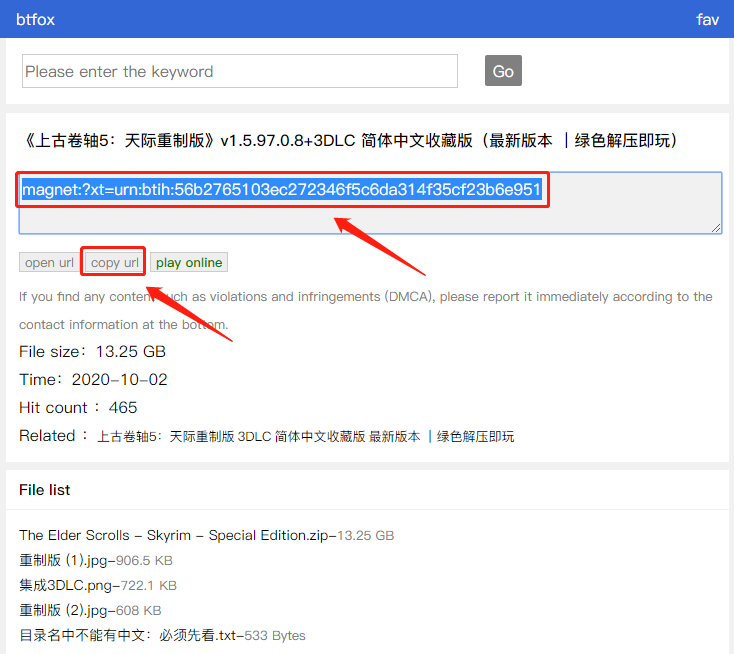
Task: Select the 集成3DLC.png file row
Action: (98, 586)
